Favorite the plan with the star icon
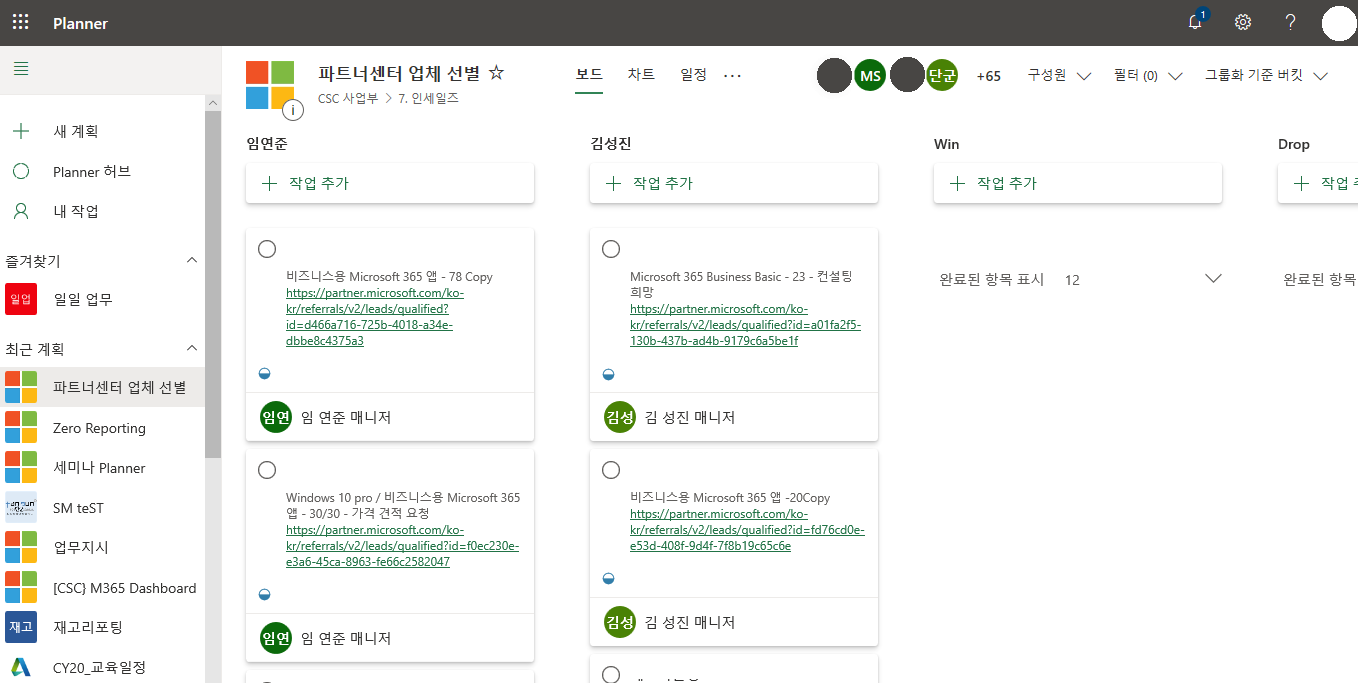This screenshot has height=683, width=1358. click(x=496, y=73)
